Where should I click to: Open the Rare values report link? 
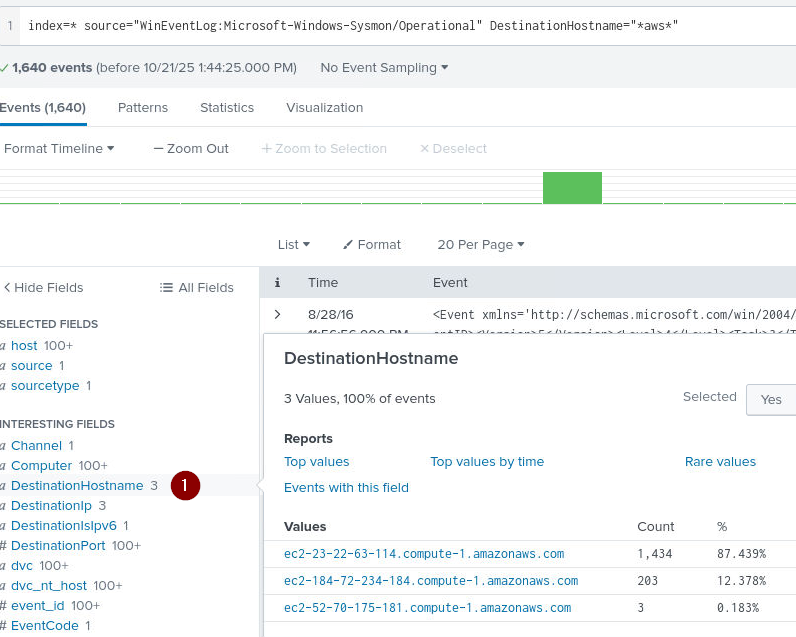(720, 461)
